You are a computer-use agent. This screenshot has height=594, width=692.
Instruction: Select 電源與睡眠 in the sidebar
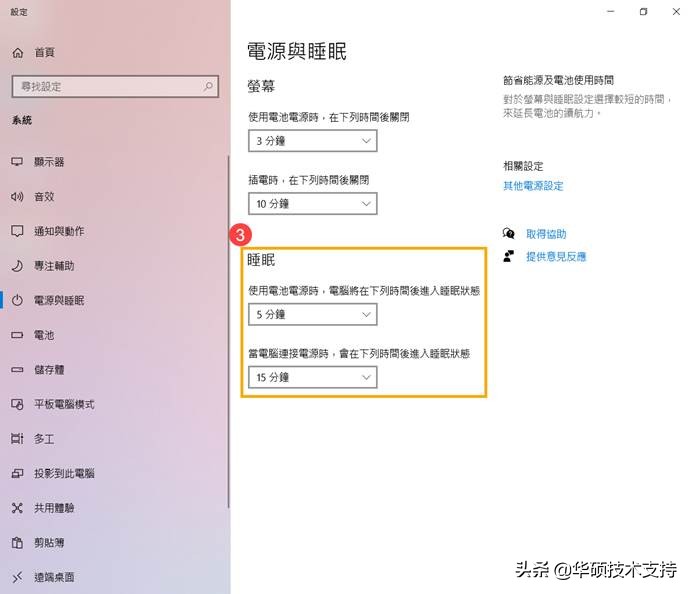[59, 301]
